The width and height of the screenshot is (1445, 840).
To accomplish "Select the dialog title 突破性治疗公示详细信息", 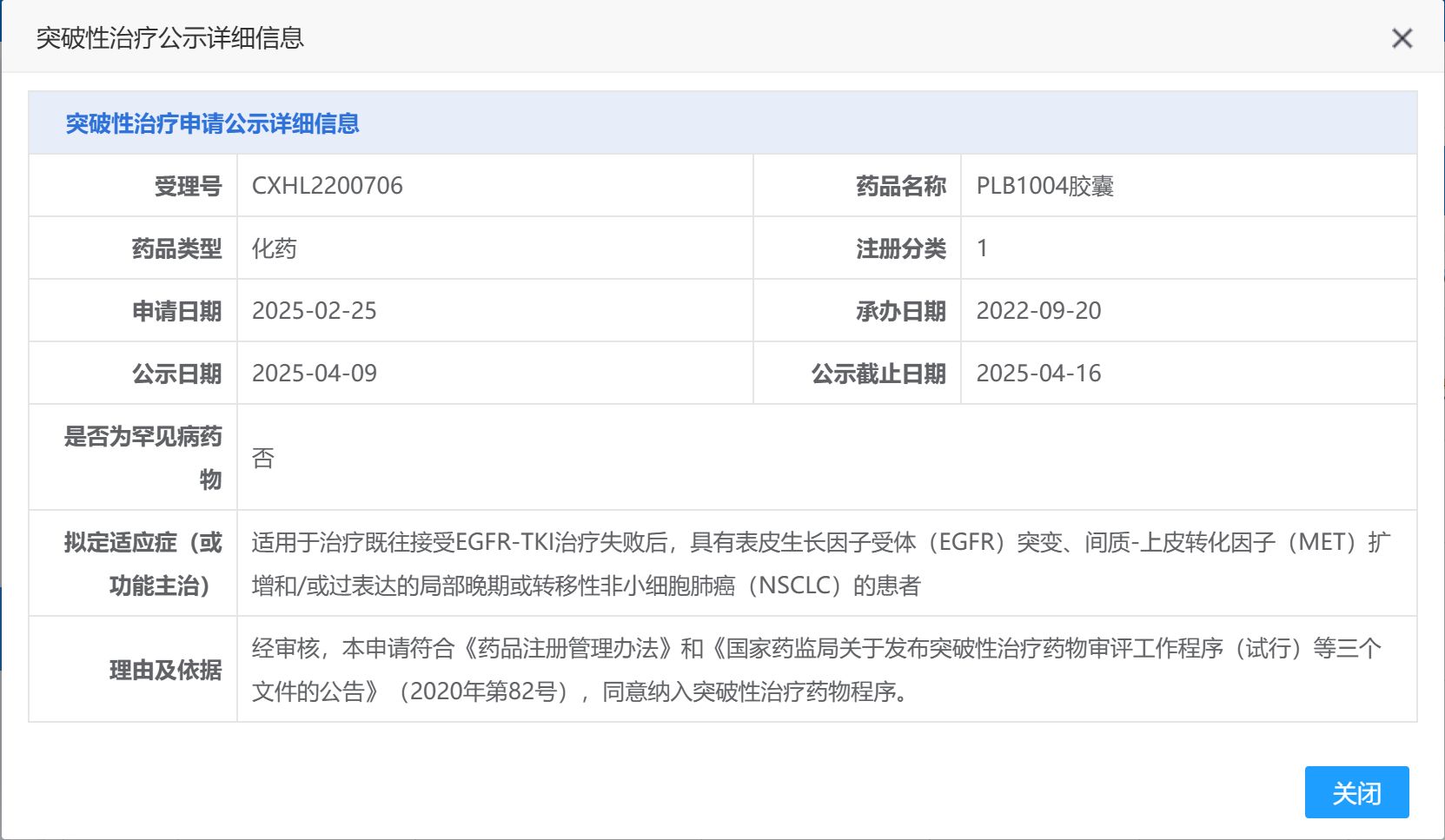I will [170, 38].
